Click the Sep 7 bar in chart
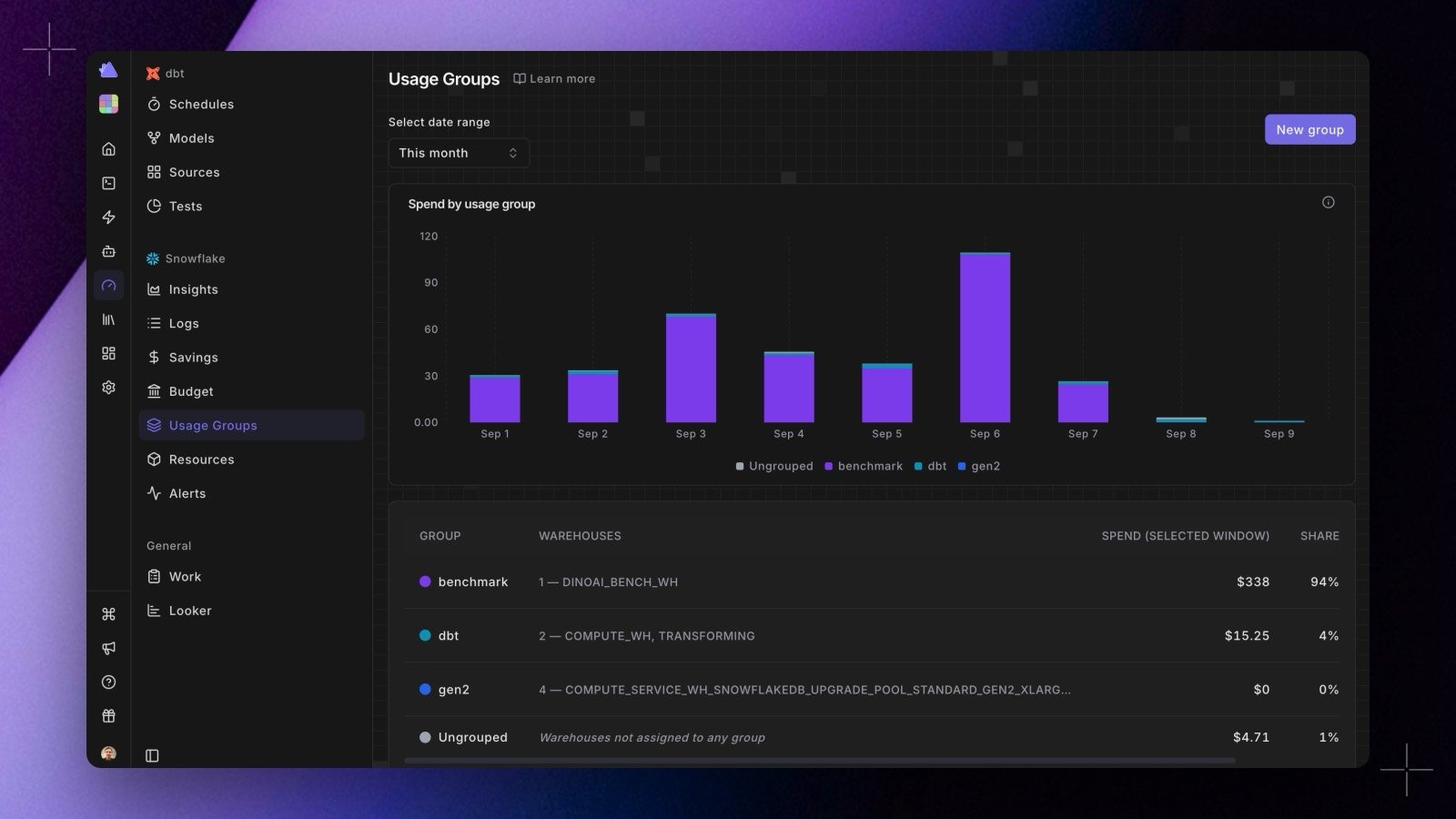This screenshot has height=819, width=1456. [1083, 401]
